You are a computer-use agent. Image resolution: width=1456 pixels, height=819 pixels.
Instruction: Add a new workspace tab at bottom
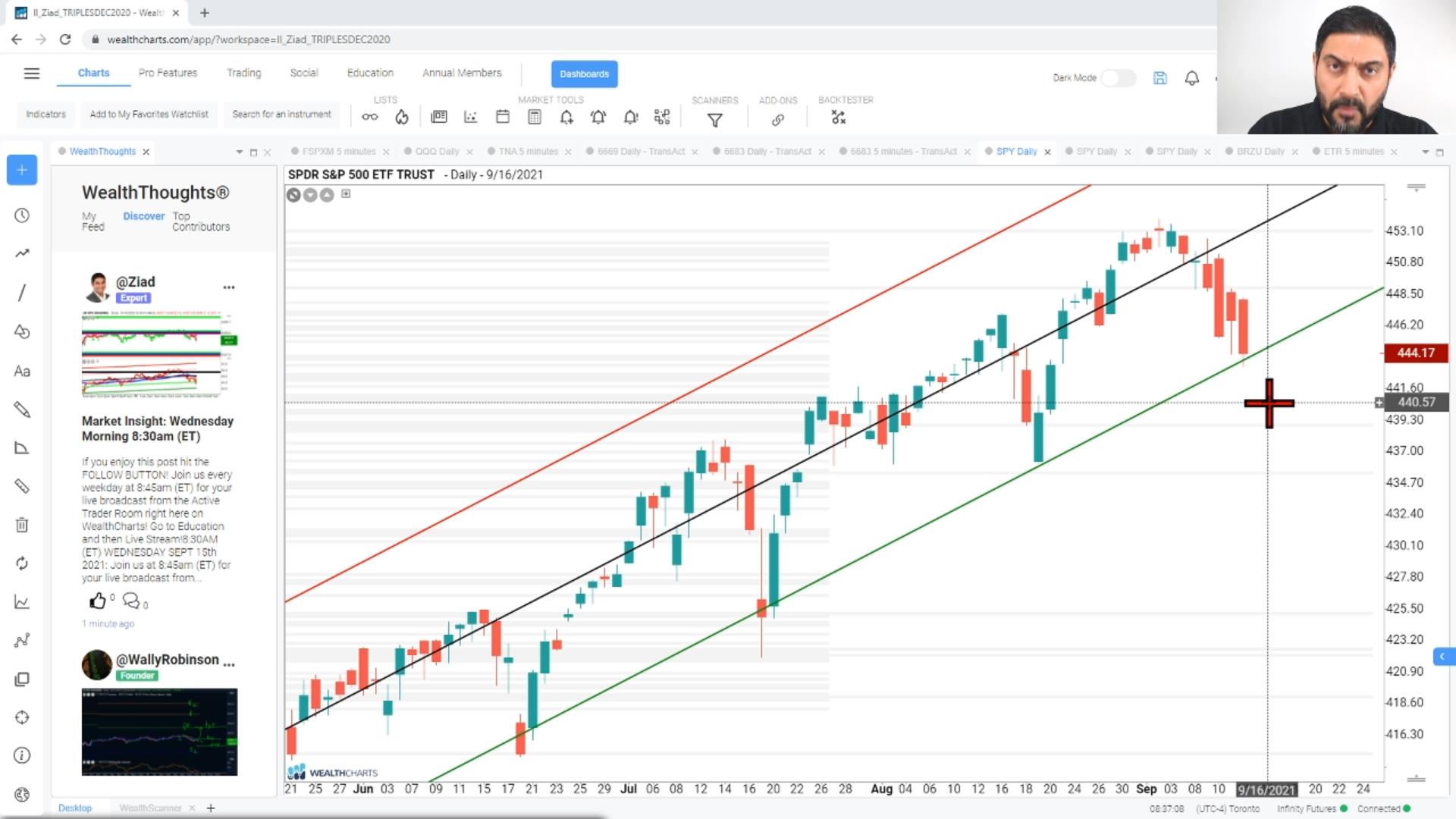coord(211,808)
